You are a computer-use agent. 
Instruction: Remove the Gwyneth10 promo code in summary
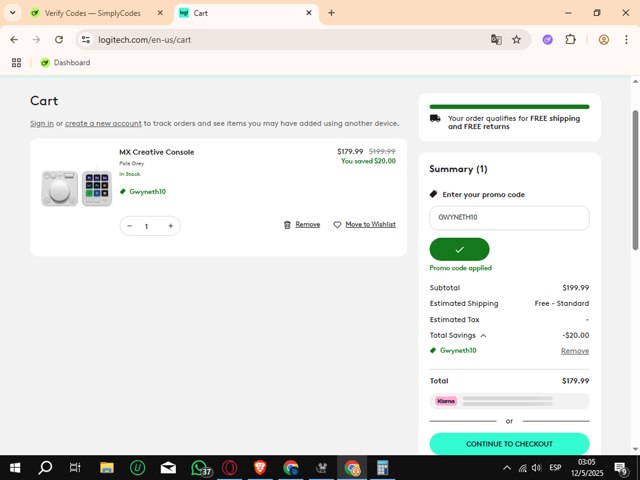(575, 351)
